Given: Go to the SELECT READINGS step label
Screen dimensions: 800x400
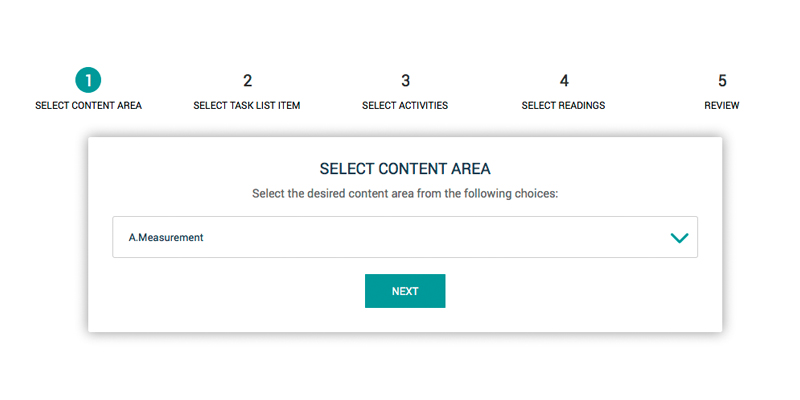Looking at the screenshot, I should 564,105.
